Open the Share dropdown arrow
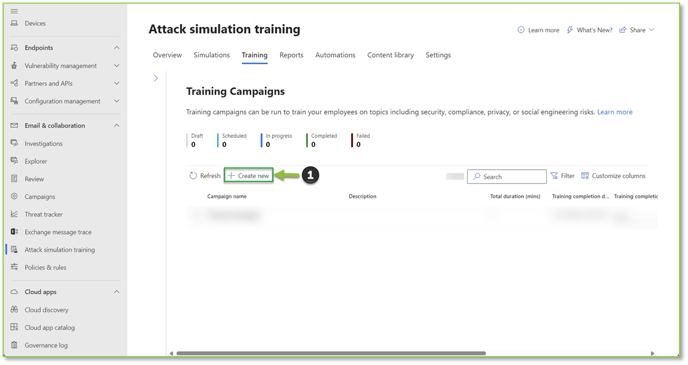 652,30
